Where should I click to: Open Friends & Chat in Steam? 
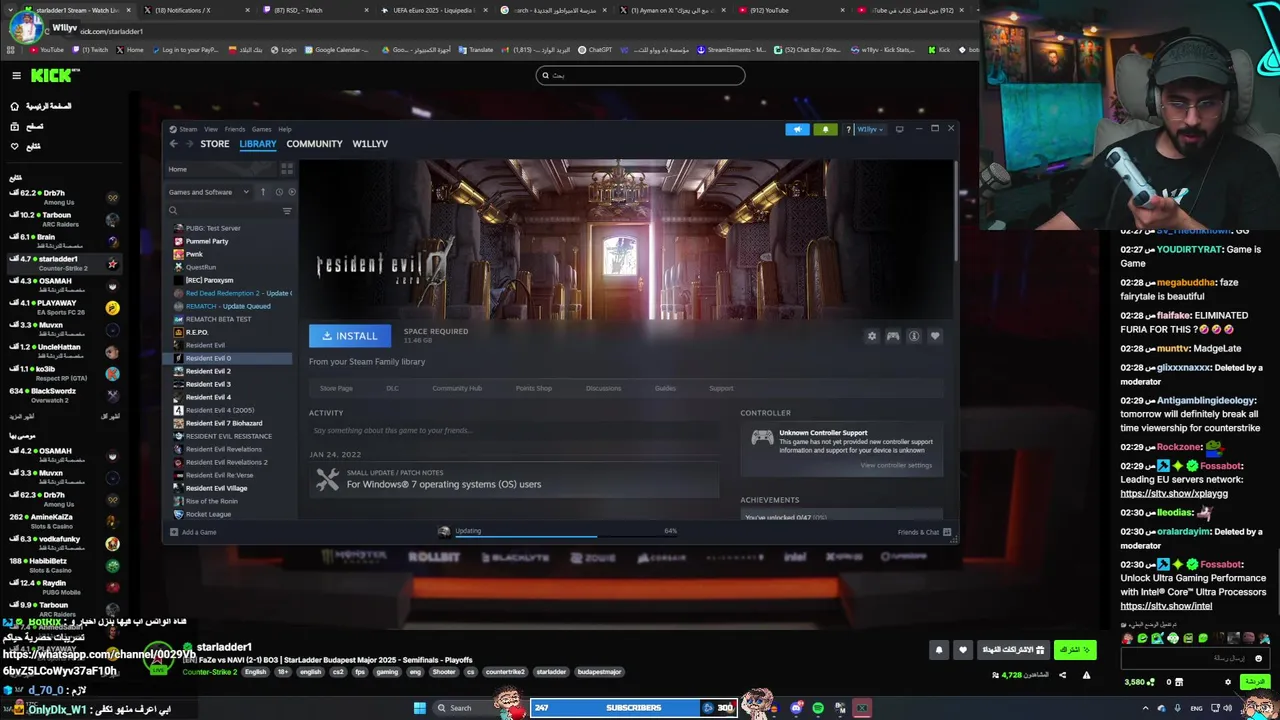[x=924, y=532]
